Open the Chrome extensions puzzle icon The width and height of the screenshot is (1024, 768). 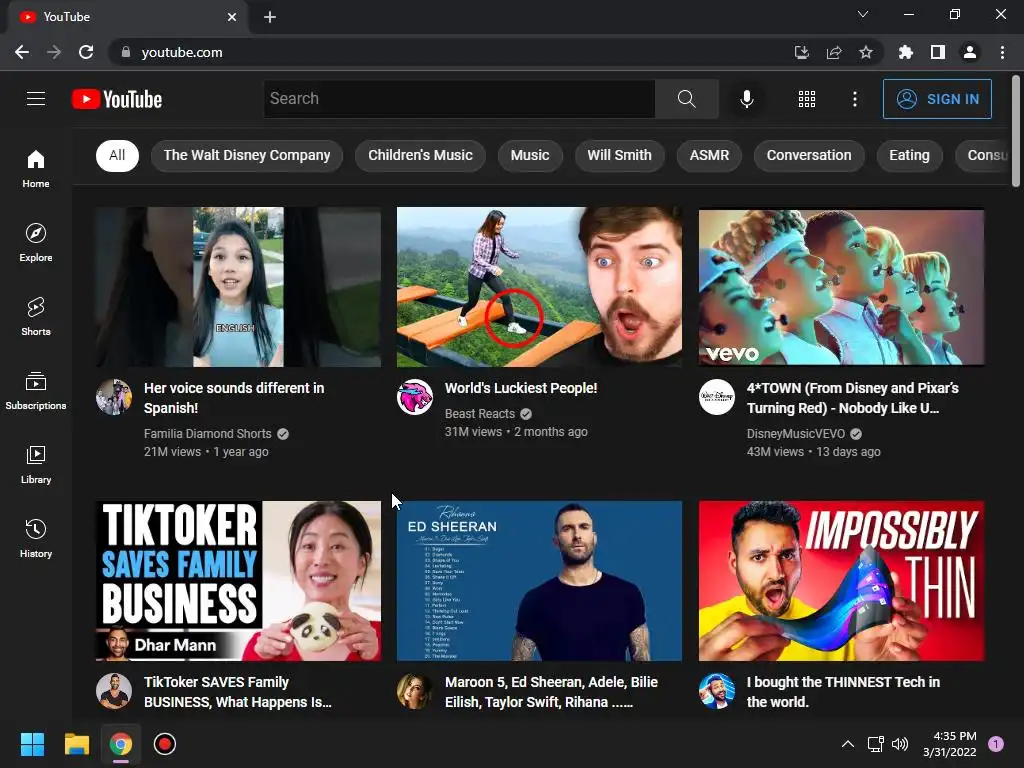tap(906, 52)
